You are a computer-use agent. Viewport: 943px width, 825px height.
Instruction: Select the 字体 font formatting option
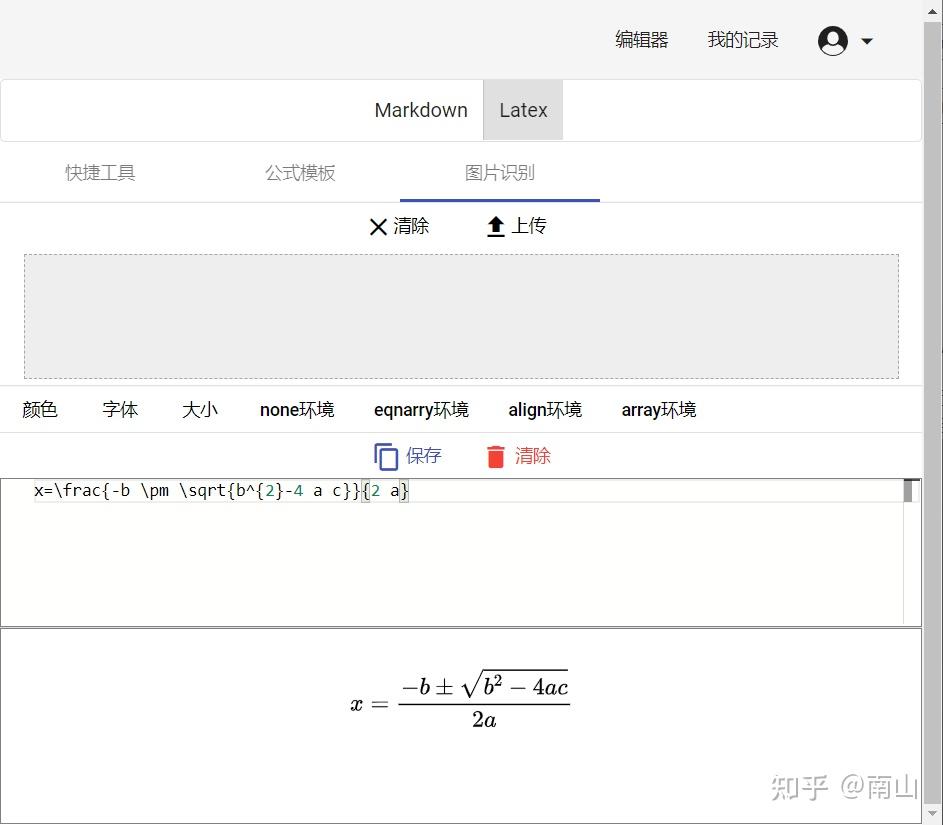(120, 409)
